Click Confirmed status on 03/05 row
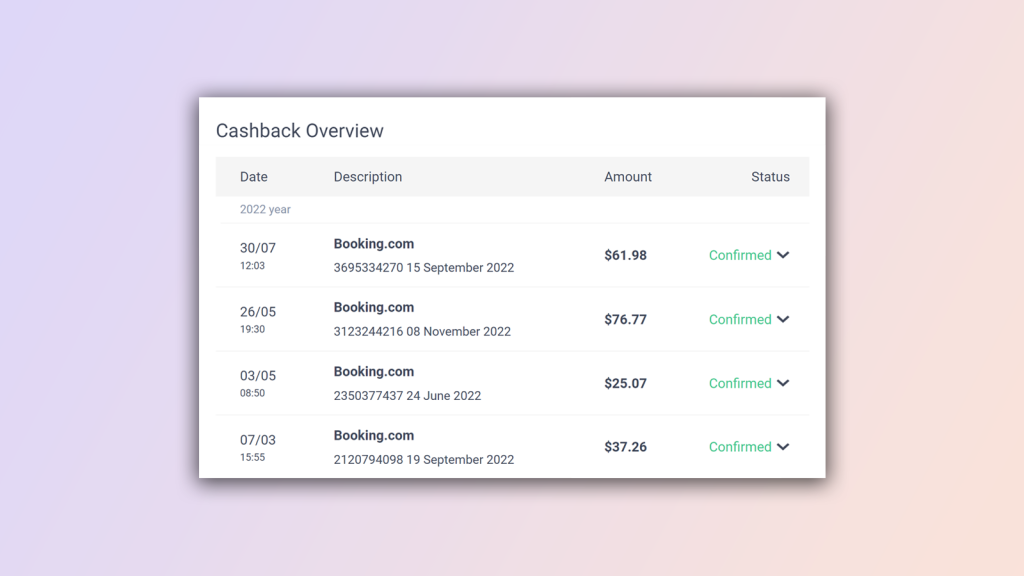This screenshot has width=1024, height=576. point(740,383)
